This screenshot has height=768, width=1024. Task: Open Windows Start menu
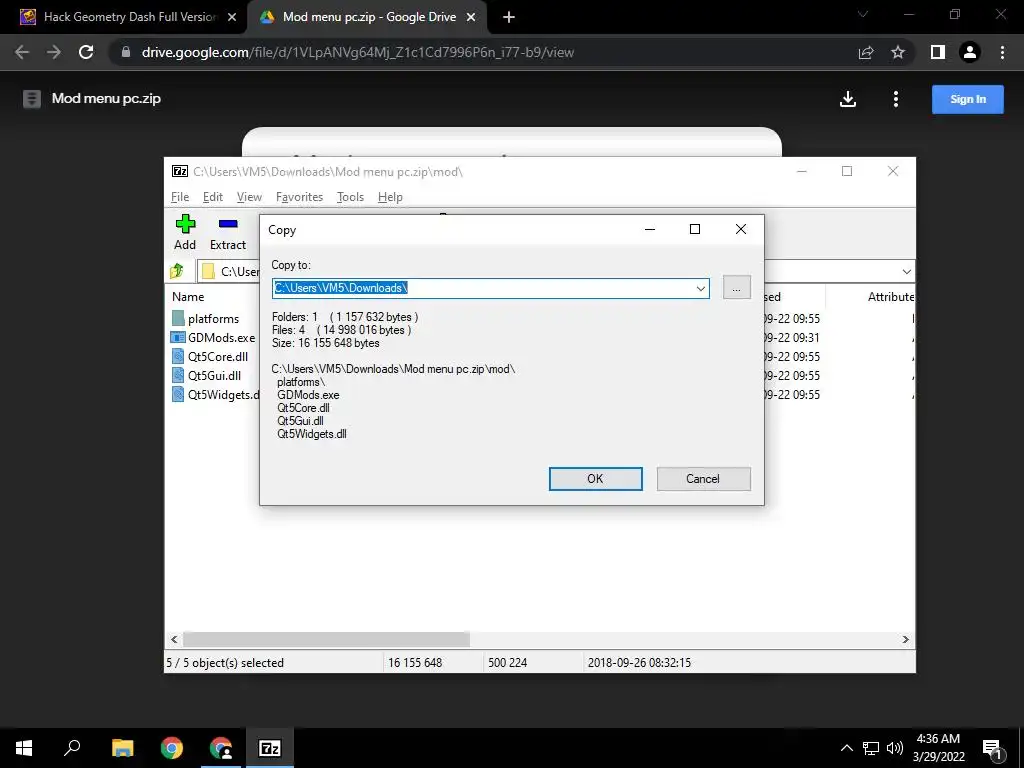(24, 748)
